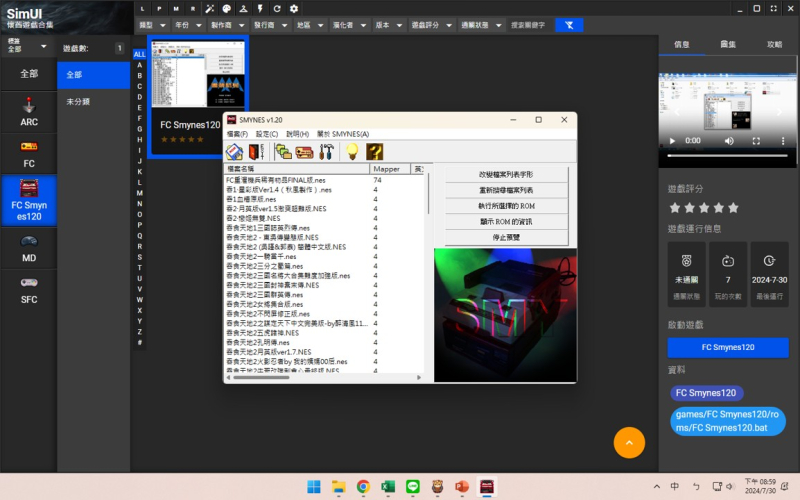Viewport: 800px width, 500px height.
Task: Open the 類型 filter dropdown
Action: tap(153, 25)
